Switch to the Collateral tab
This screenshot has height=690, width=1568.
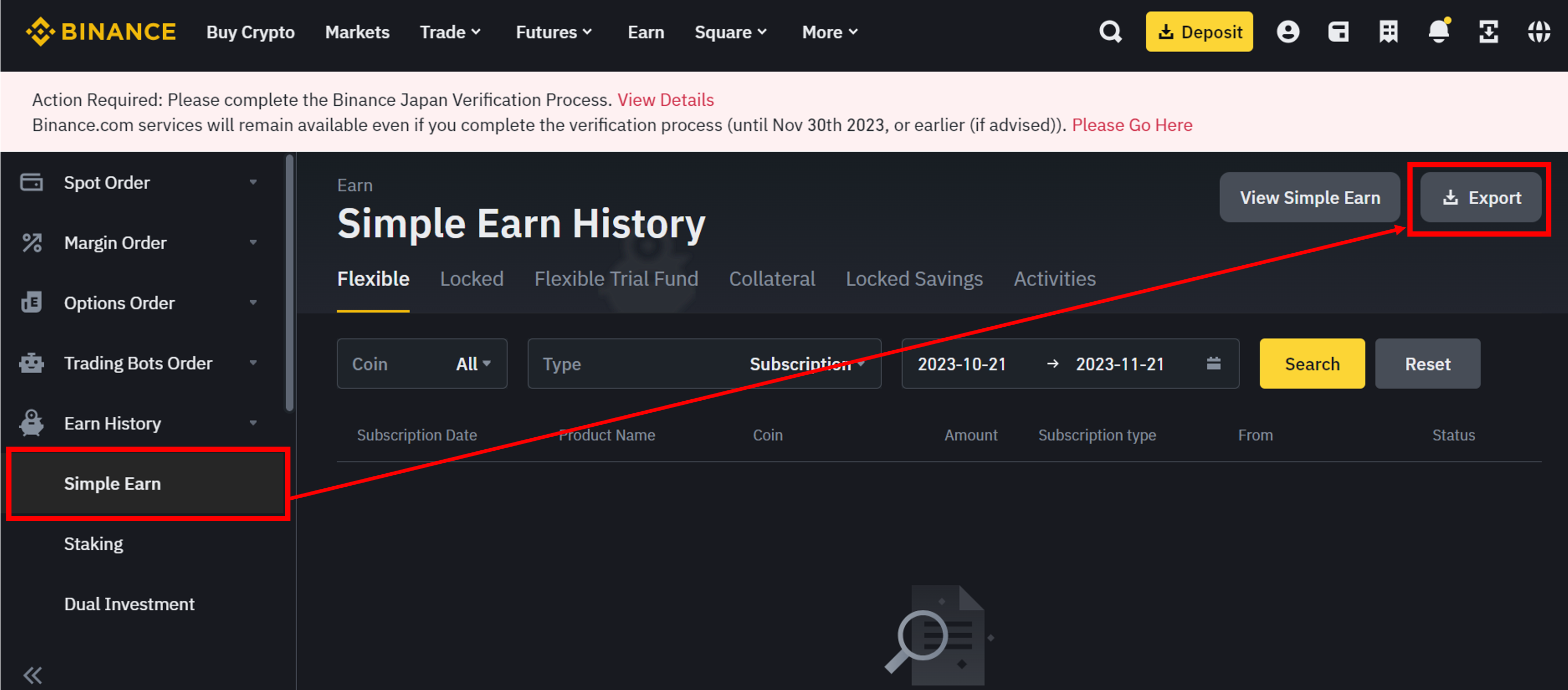(x=772, y=279)
